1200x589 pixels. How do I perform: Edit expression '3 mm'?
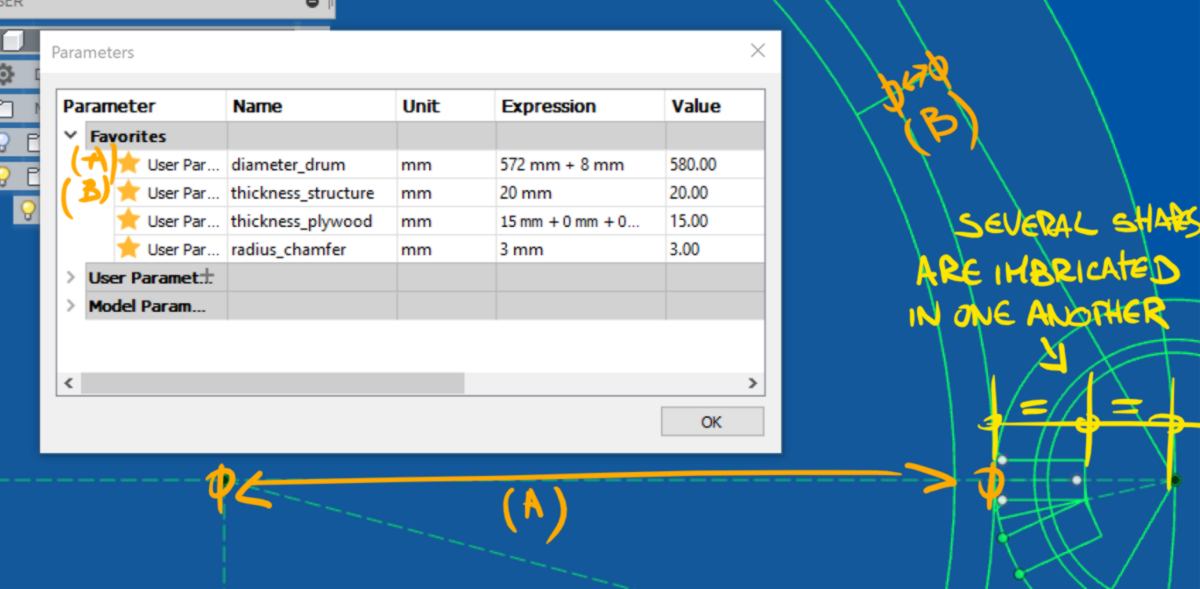click(580, 249)
